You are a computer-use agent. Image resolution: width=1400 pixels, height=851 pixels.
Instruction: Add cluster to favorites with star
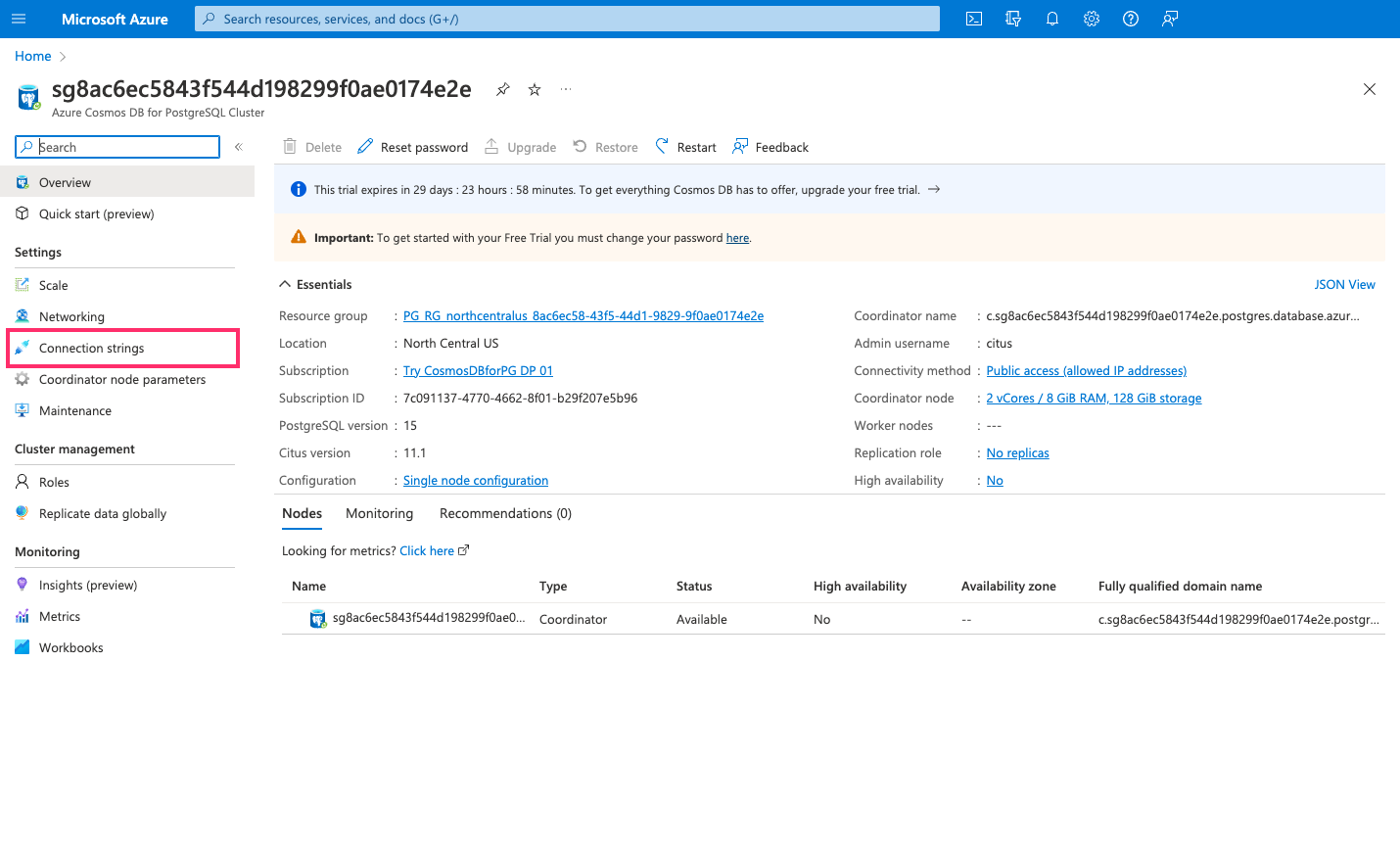534,88
